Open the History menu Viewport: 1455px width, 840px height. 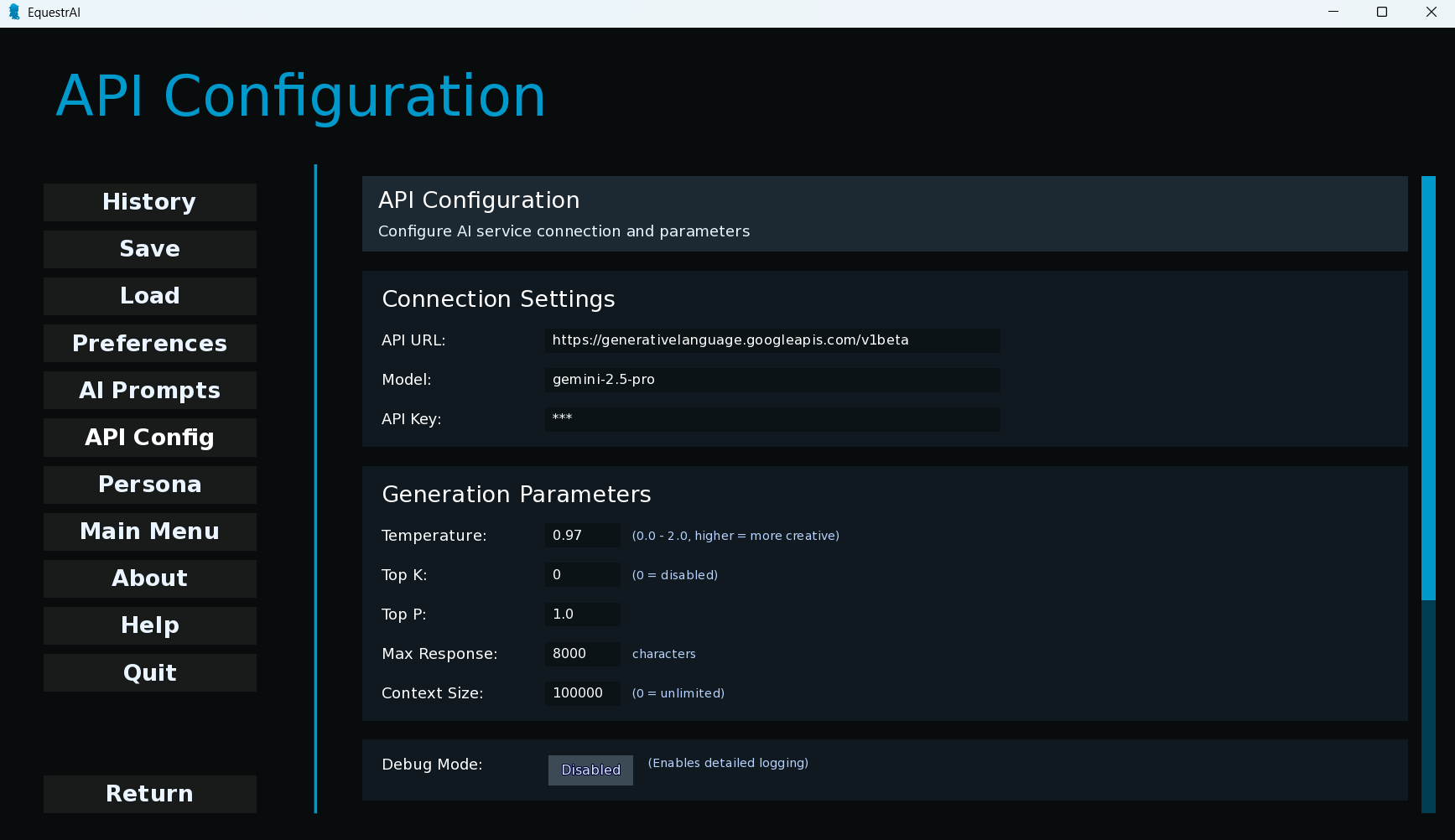pyautogui.click(x=149, y=202)
